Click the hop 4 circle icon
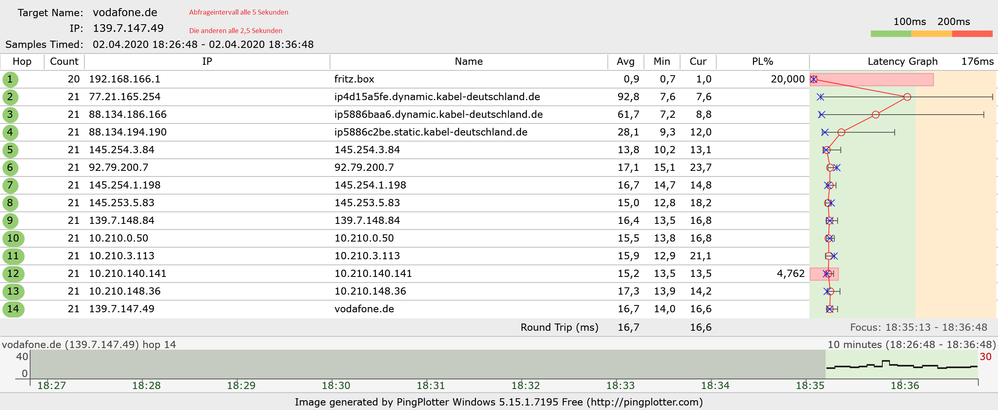Screen dimensions: 998x410 tap(11, 132)
